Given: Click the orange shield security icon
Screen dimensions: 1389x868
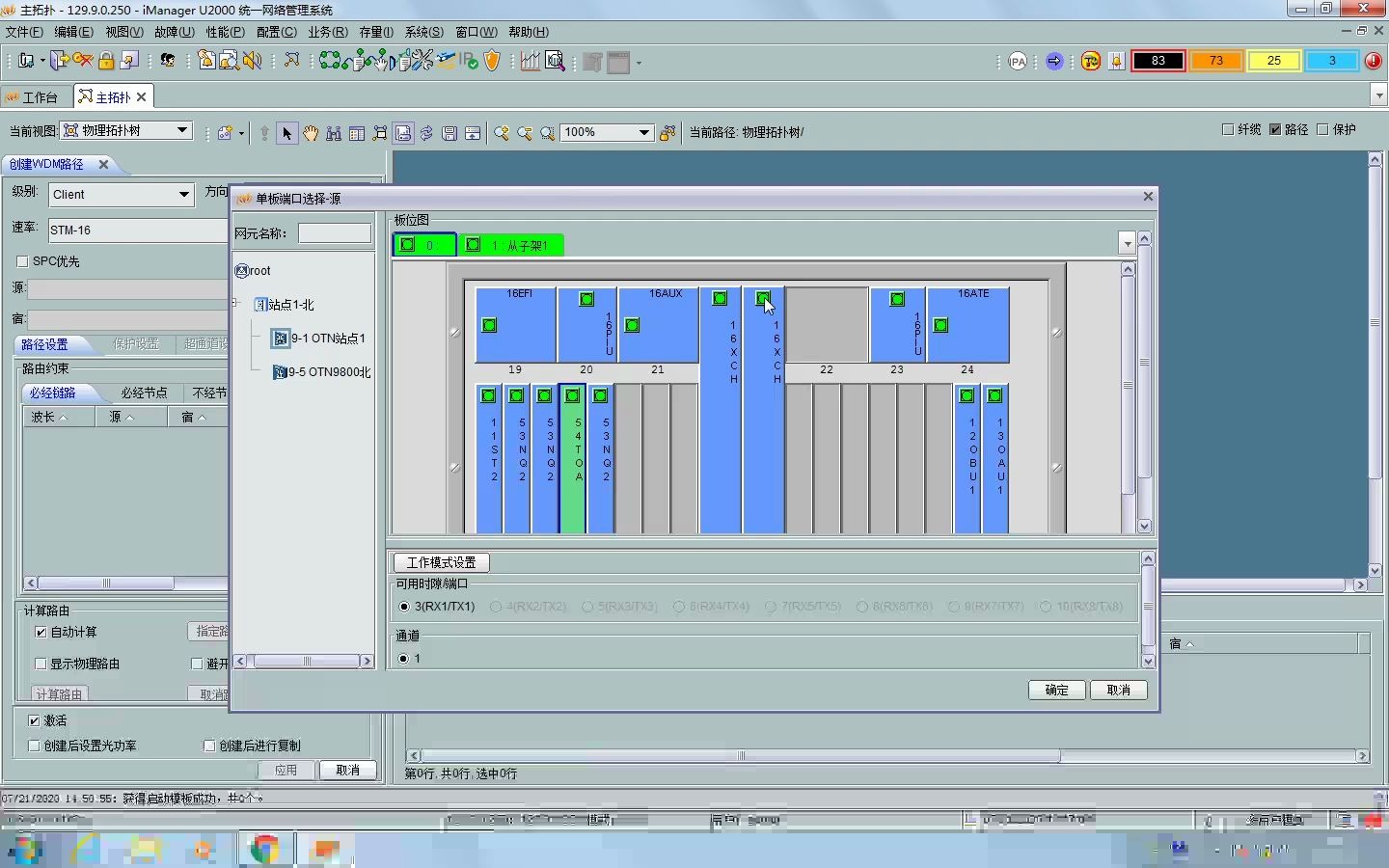Looking at the screenshot, I should 492,61.
